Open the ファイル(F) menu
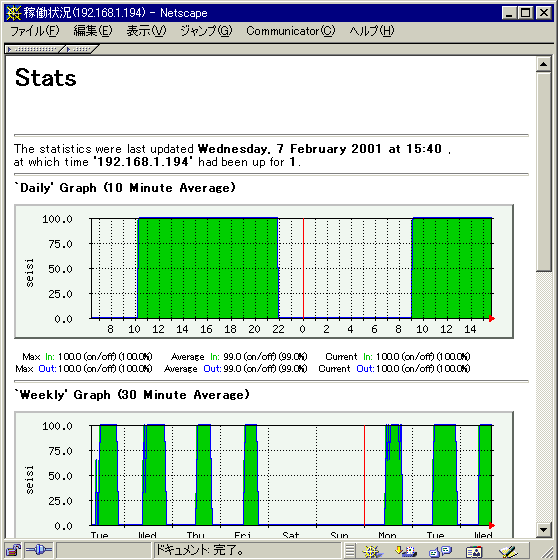558x560 pixels. (x=35, y=31)
